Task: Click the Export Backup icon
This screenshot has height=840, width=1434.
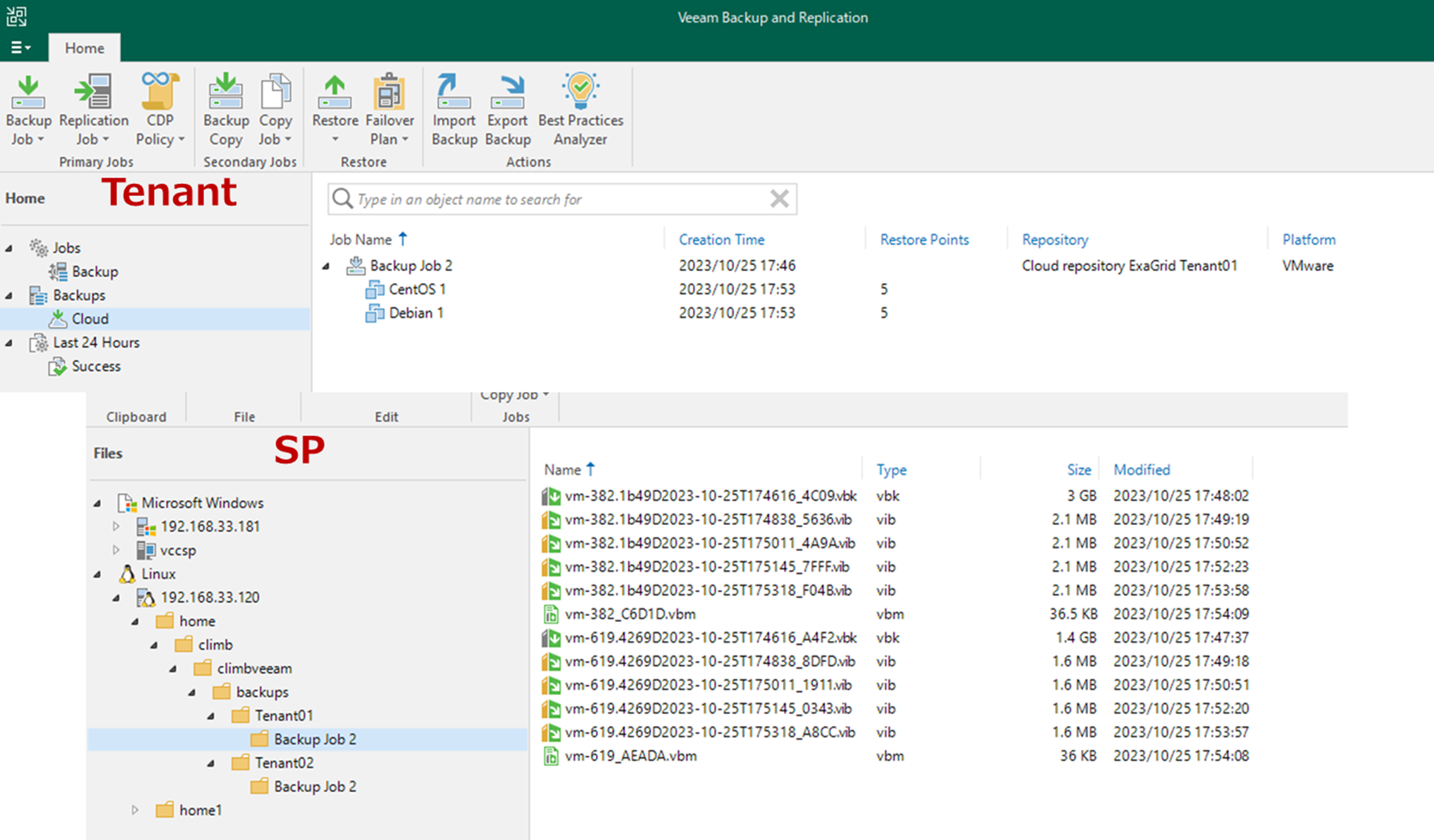Action: 508,110
